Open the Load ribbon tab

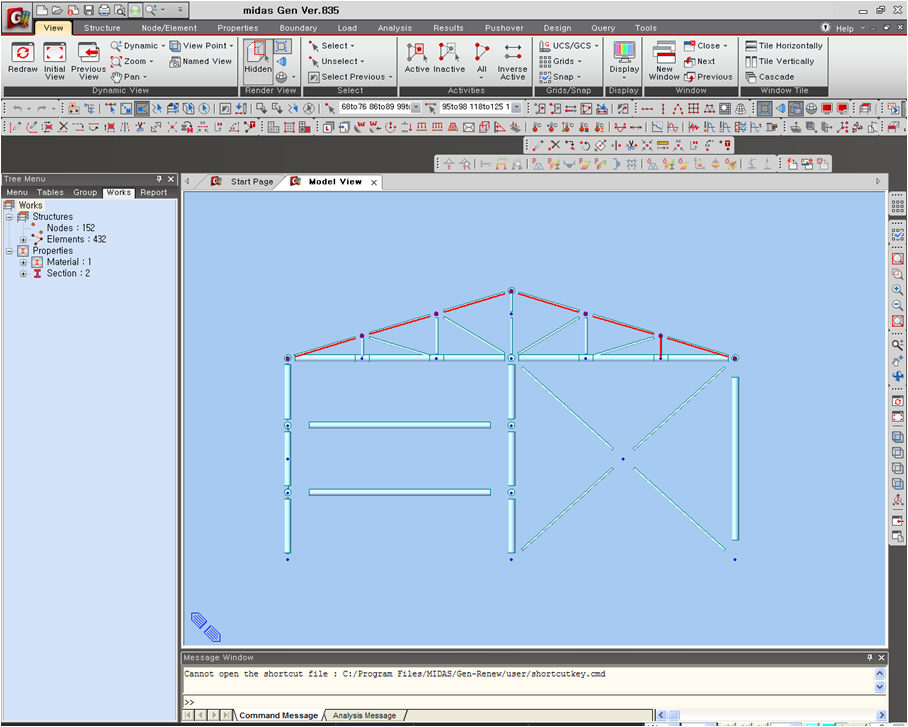coord(347,28)
